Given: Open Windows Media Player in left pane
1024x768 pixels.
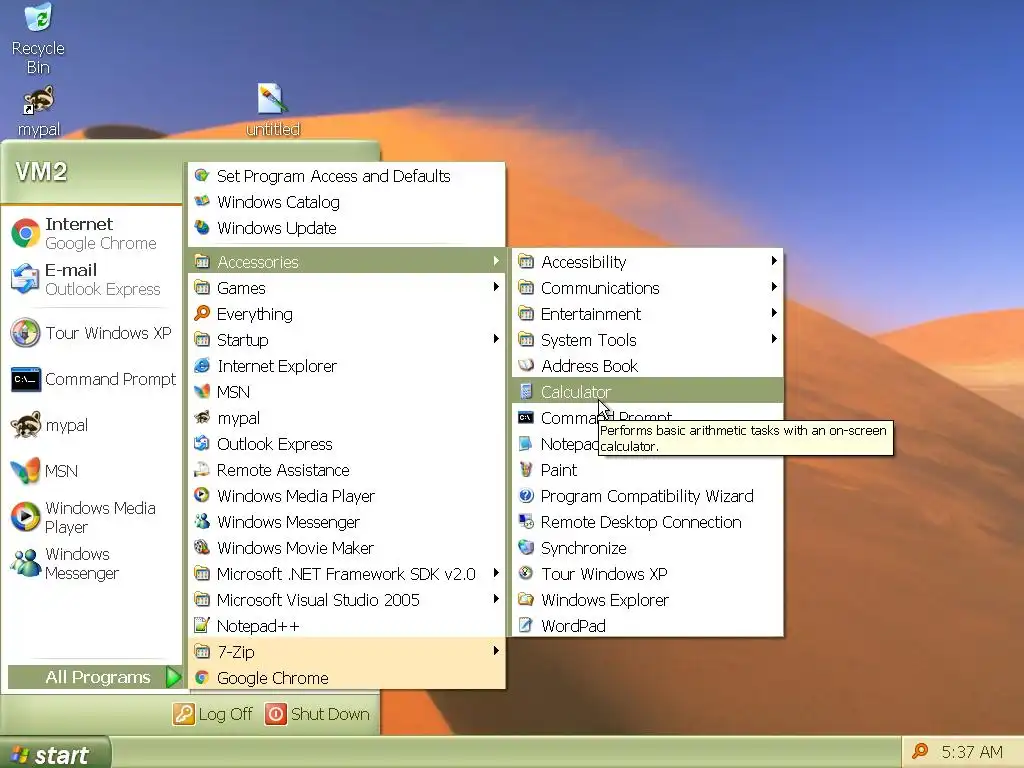Looking at the screenshot, I should coord(91,517).
